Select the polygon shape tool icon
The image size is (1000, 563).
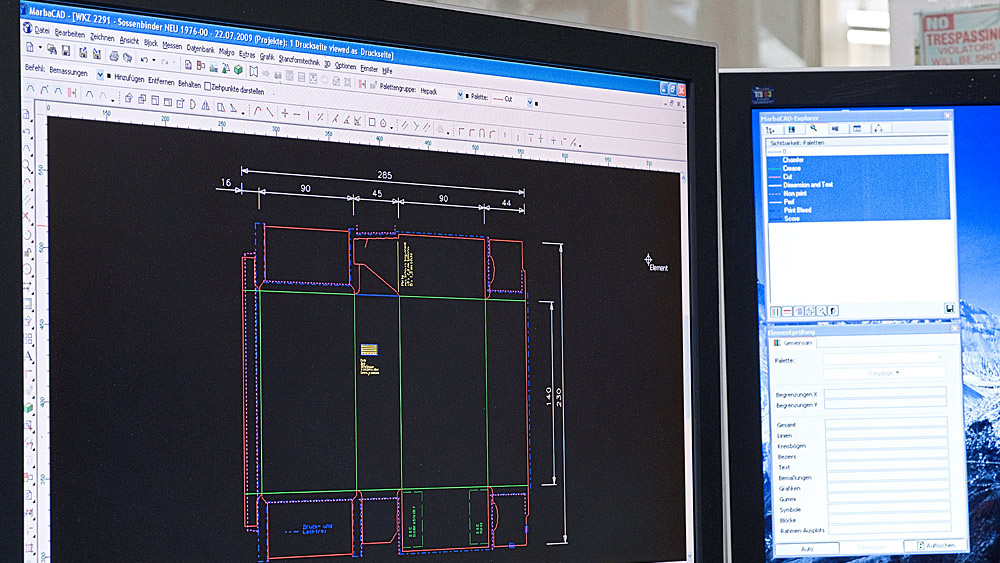[x=383, y=123]
